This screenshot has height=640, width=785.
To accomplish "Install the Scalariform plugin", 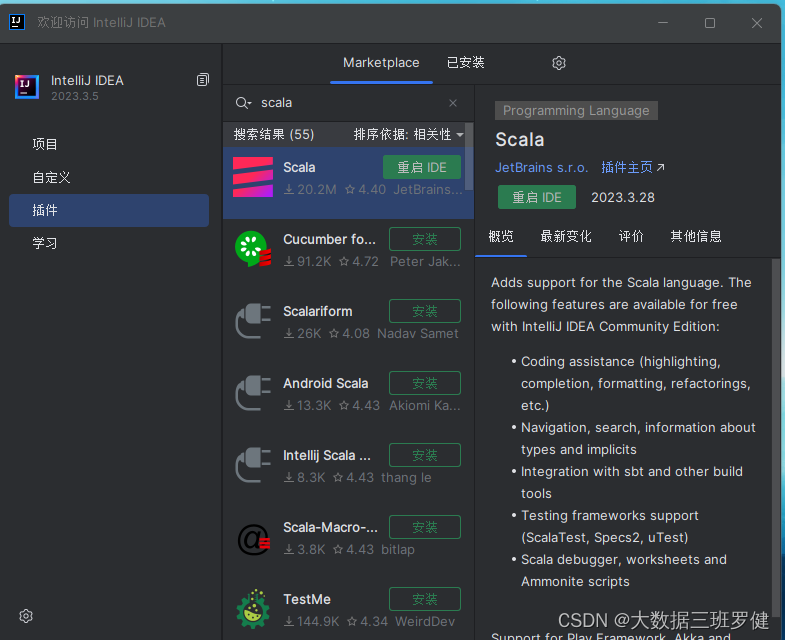I will pyautogui.click(x=425, y=311).
